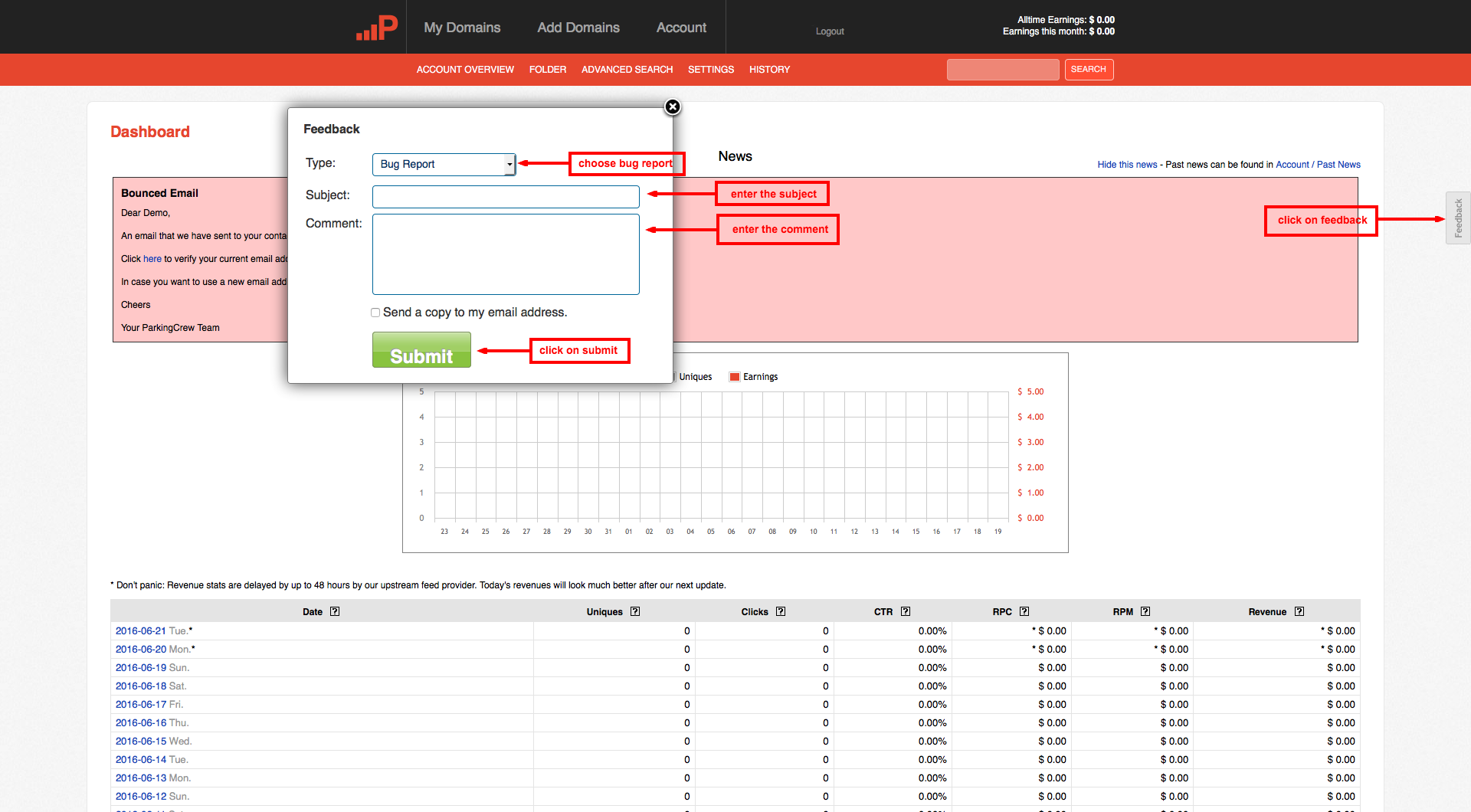Click the red Earnings legend swatch
The height and width of the screenshot is (812, 1471).
pyautogui.click(x=735, y=377)
